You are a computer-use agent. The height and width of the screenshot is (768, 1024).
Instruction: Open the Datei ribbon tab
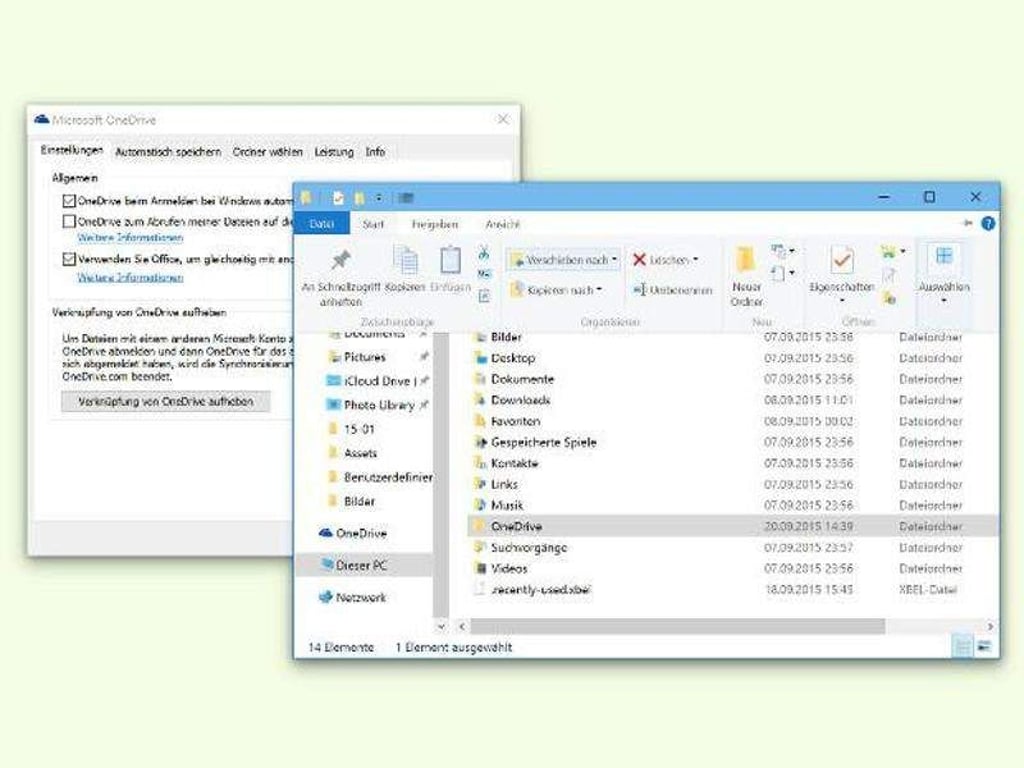[321, 223]
